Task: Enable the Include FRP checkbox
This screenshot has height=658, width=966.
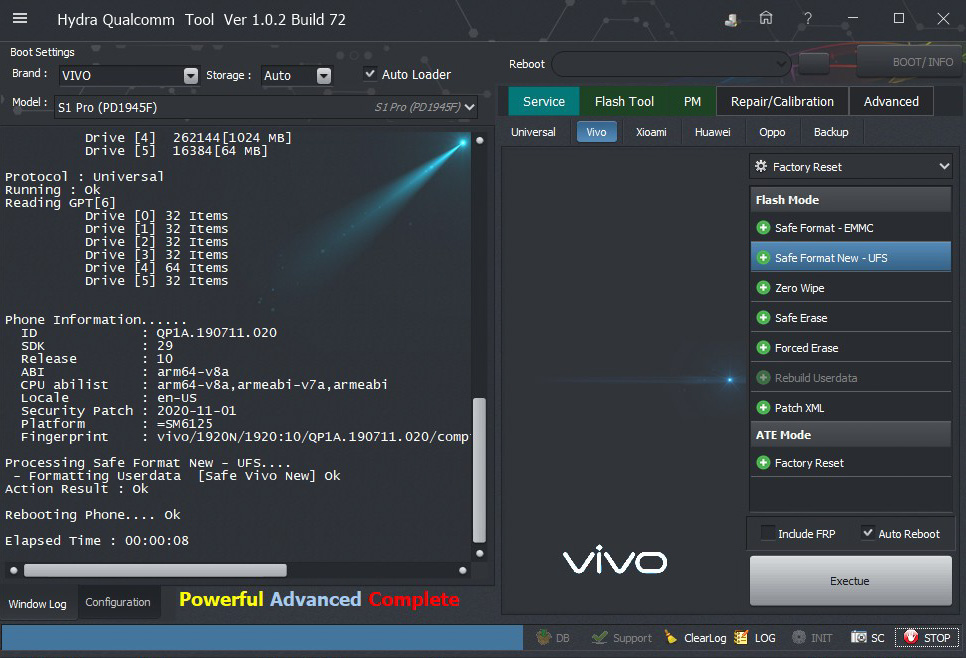Action: pos(768,533)
